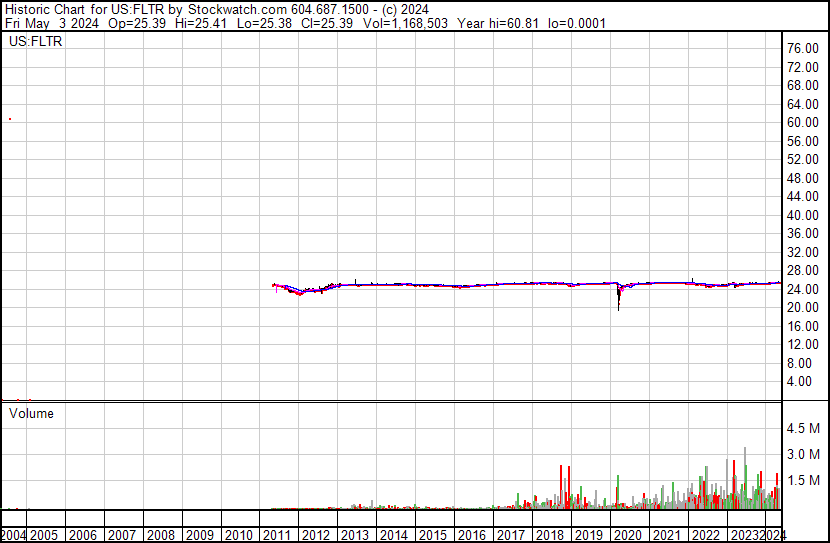Screen dimensions: 830x543
Task: Click the 32.00 price axis label
Action: 803,252
